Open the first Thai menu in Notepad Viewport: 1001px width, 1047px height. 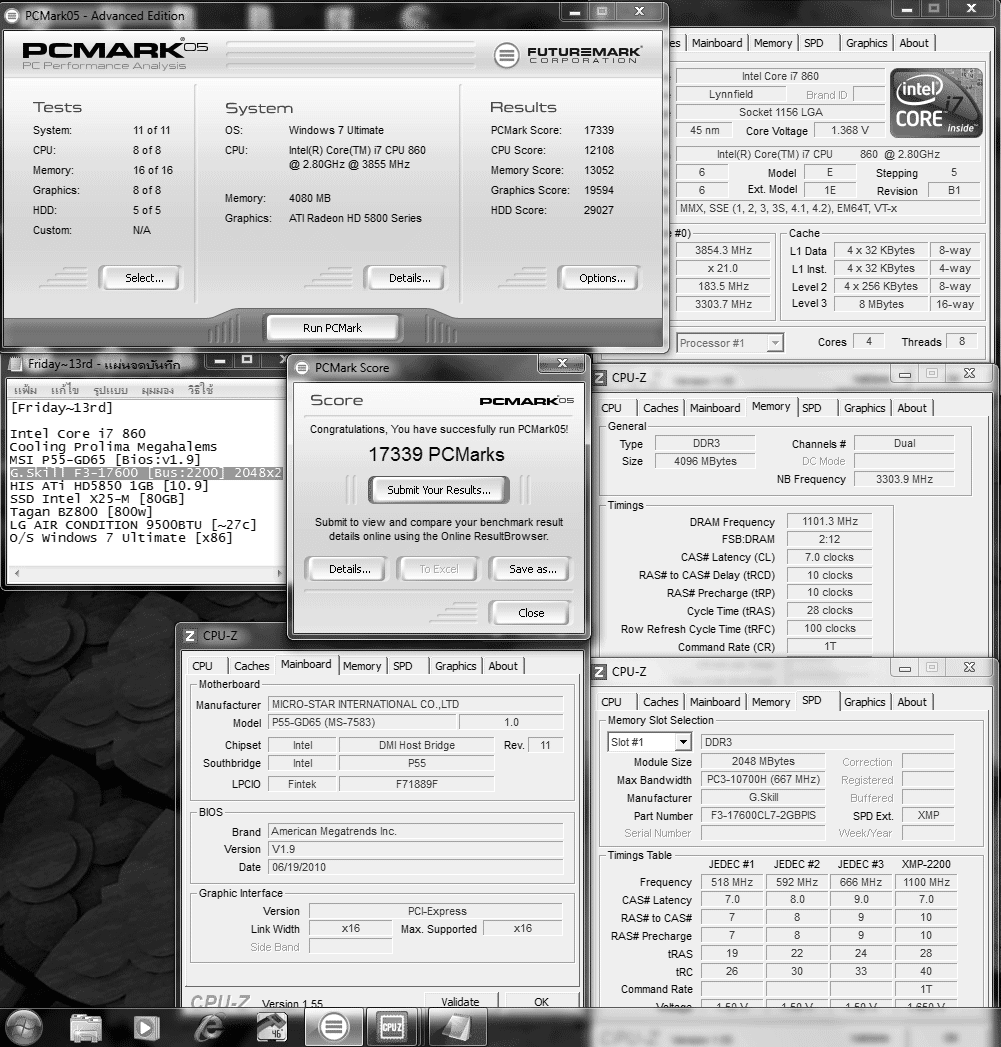coord(25,390)
